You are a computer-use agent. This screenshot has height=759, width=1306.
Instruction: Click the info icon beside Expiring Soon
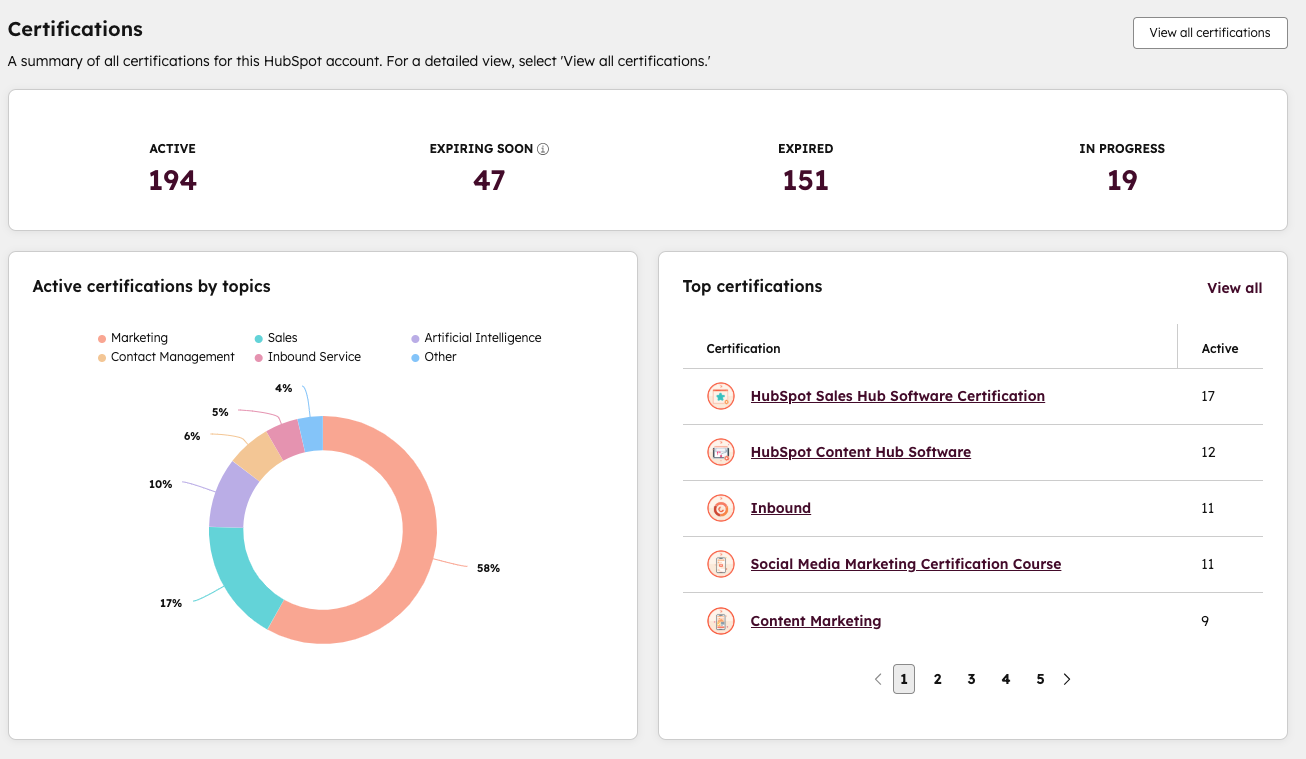coord(543,149)
